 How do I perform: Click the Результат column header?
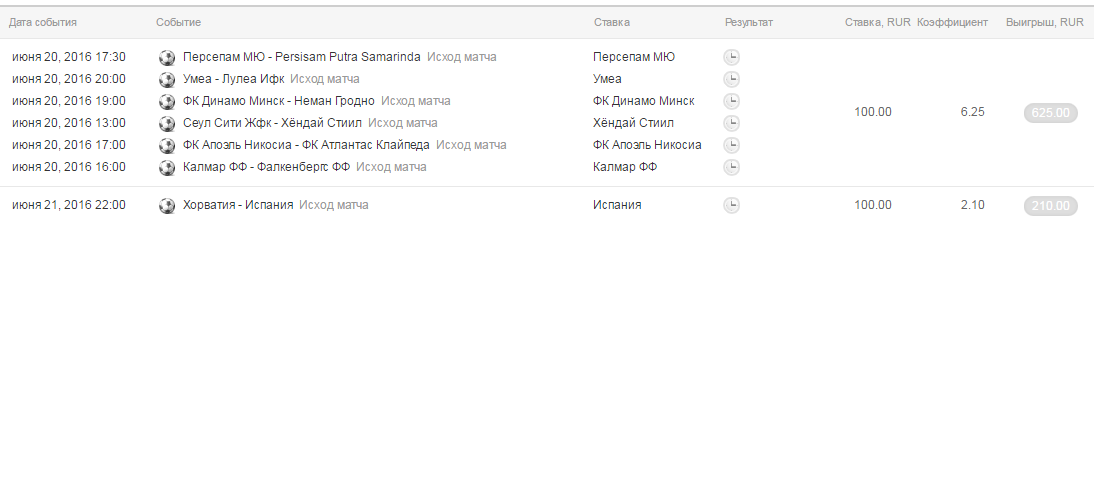(x=749, y=22)
